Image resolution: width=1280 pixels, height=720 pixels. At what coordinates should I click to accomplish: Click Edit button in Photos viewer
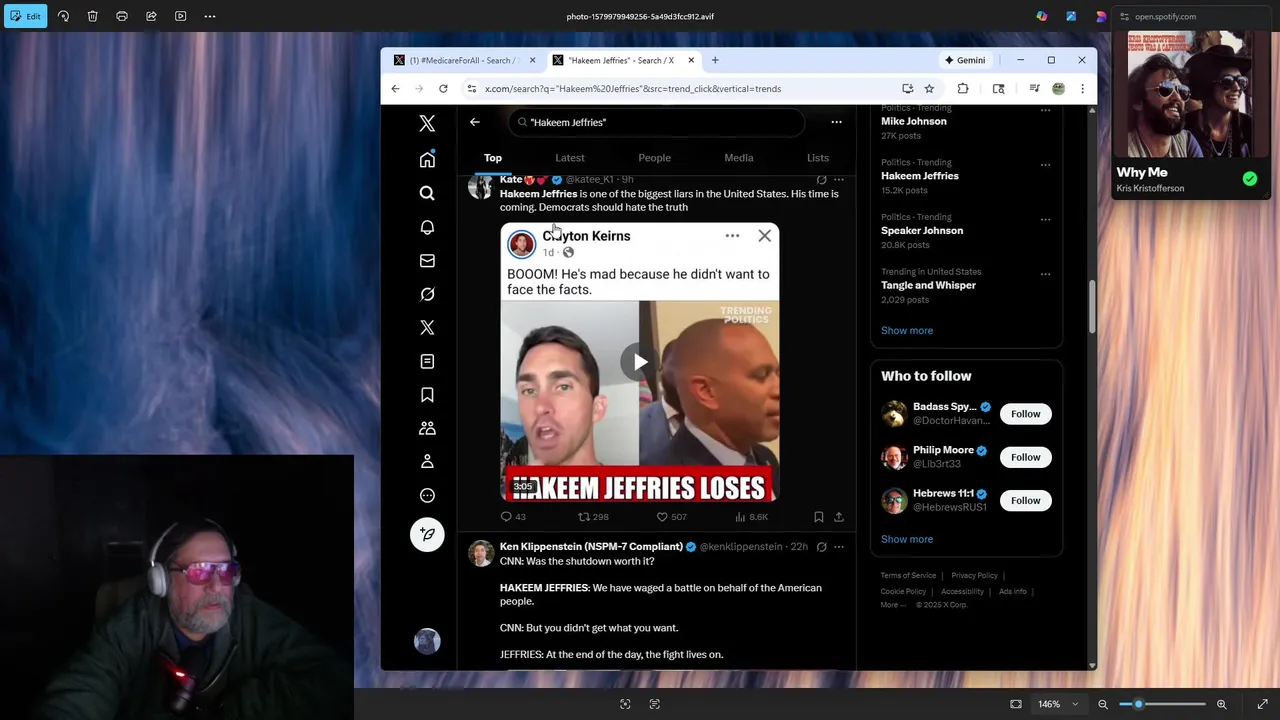[25, 16]
